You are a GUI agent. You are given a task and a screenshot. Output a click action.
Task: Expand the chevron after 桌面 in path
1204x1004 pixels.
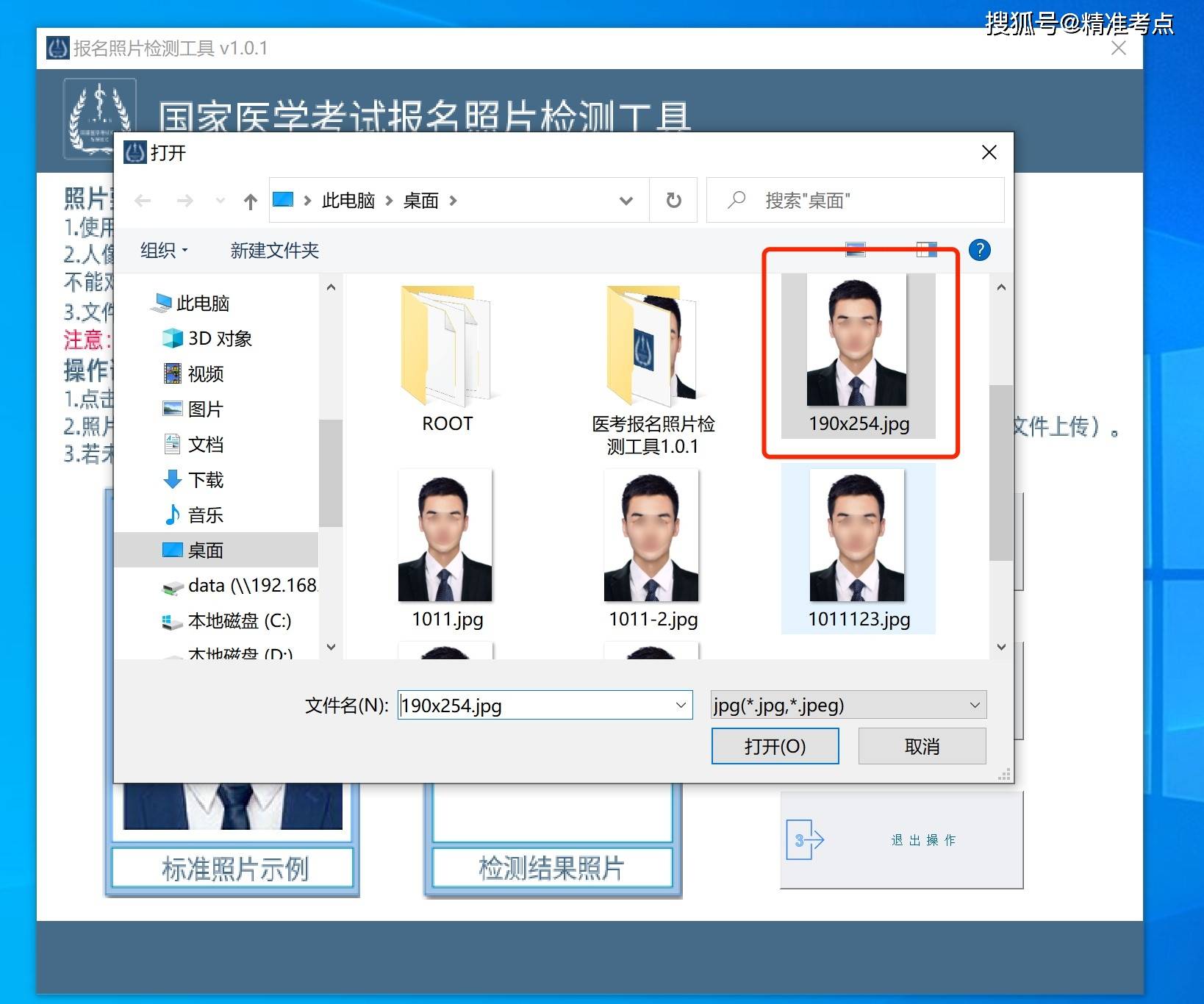tap(453, 200)
